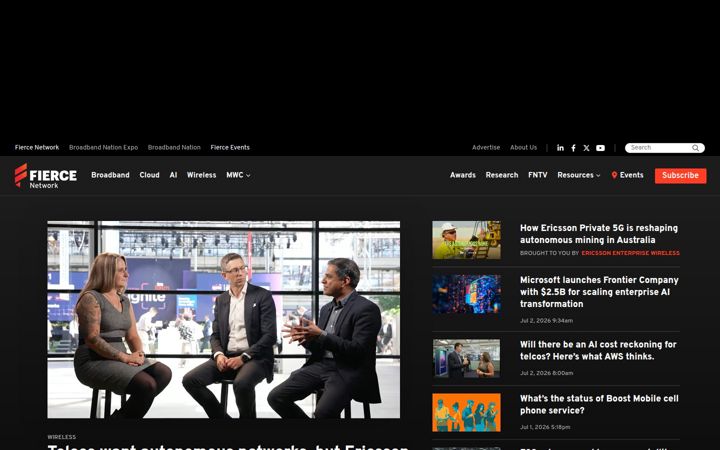Click the Ericsson Enterprise Wireless sponsor link

(630, 253)
